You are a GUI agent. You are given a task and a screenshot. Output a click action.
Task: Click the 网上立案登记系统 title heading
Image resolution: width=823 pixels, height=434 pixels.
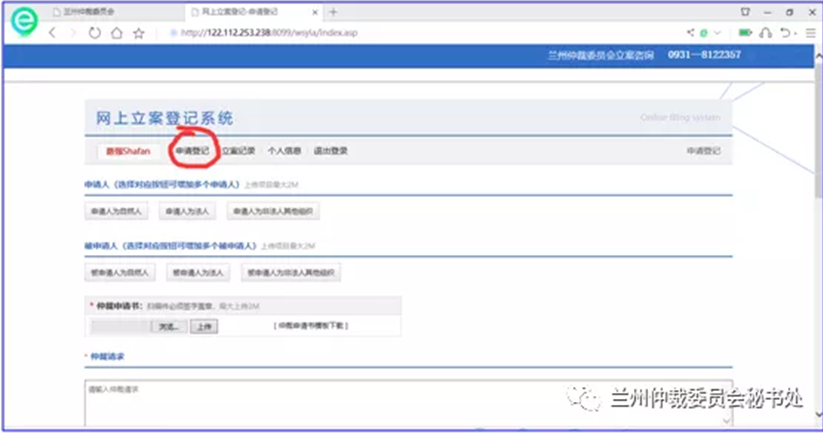click(164, 118)
